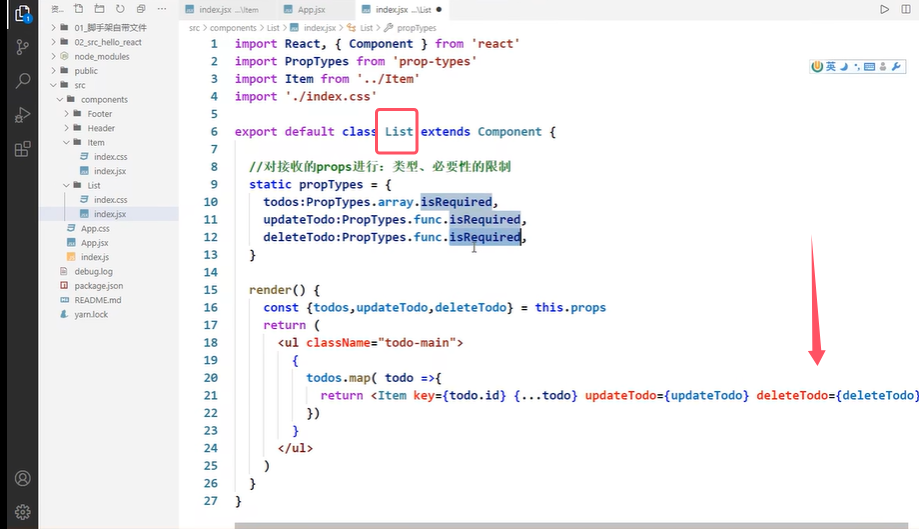This screenshot has height=529, width=919.
Task: Open debug.log file
Action: coord(93,271)
